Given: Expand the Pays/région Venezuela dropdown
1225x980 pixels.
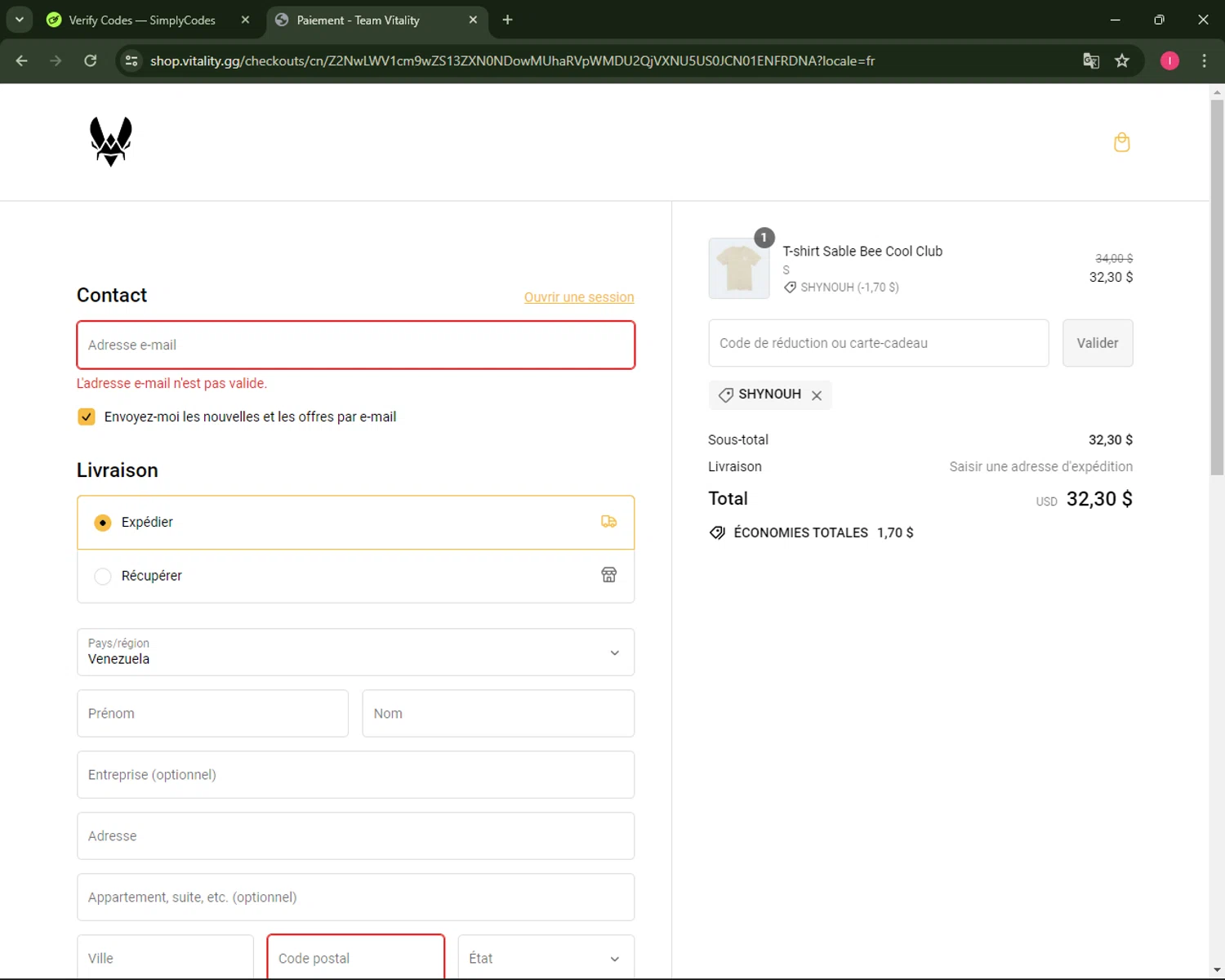Looking at the screenshot, I should (x=355, y=652).
